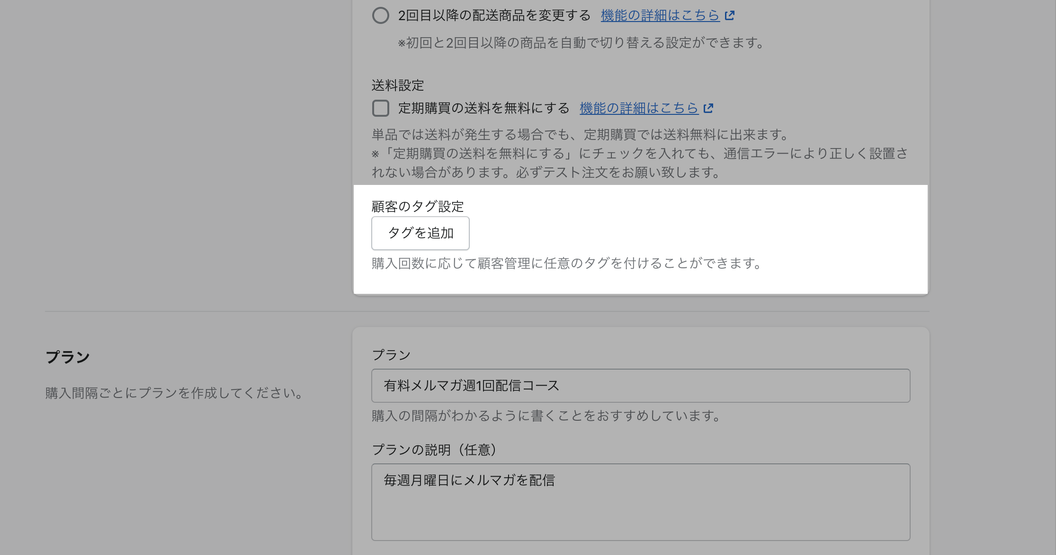Focus the プラン name field with 有料メルマガ週1回配信コース
This screenshot has height=555, width=1056.
[x=640, y=385]
